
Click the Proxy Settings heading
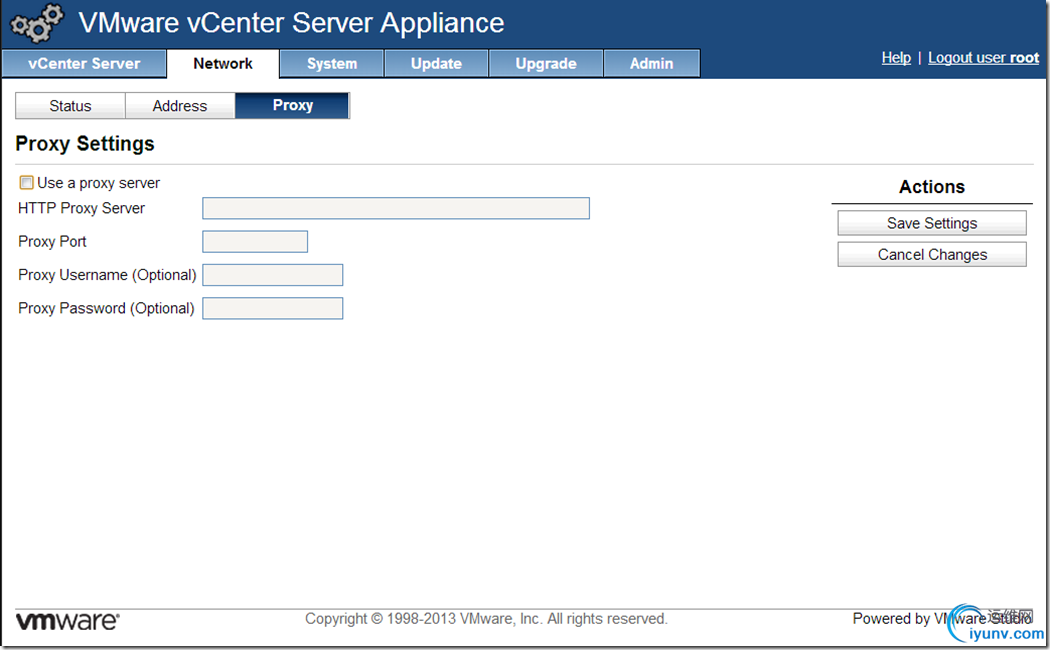point(85,144)
